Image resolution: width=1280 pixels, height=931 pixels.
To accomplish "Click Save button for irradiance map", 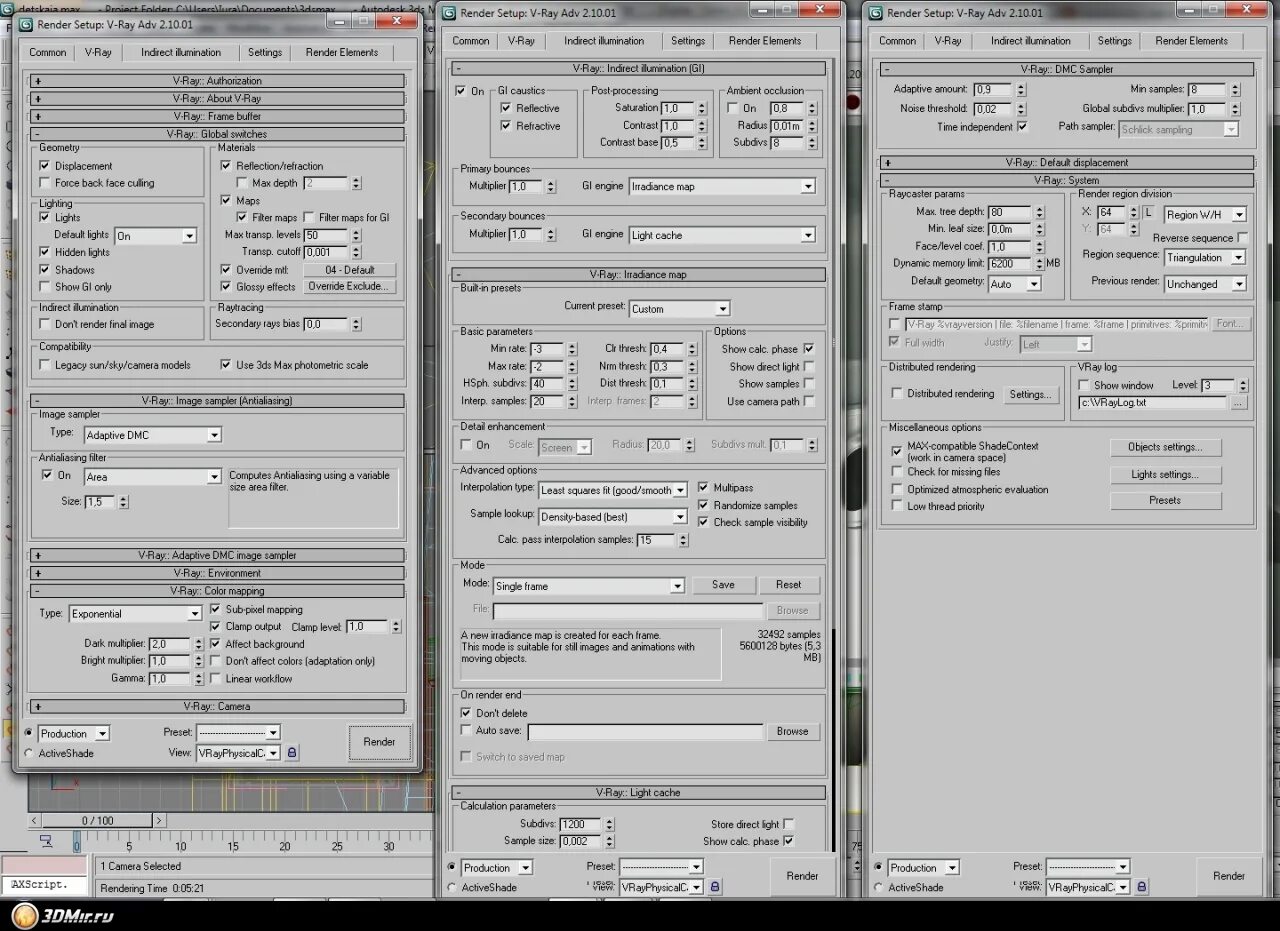I will tap(723, 585).
